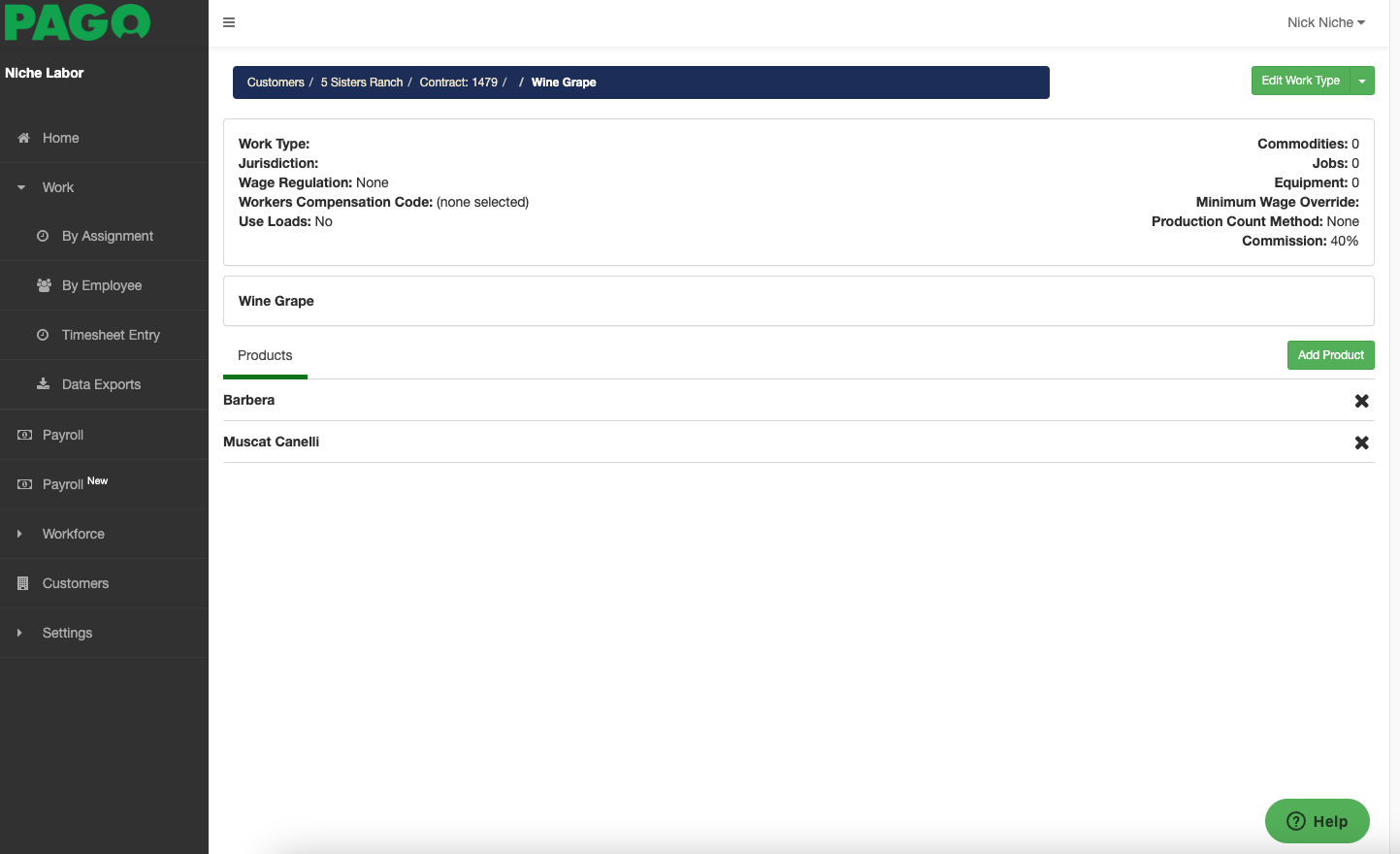1400x854 pixels.
Task: Collapse the Work menu section
Action: click(x=57, y=187)
